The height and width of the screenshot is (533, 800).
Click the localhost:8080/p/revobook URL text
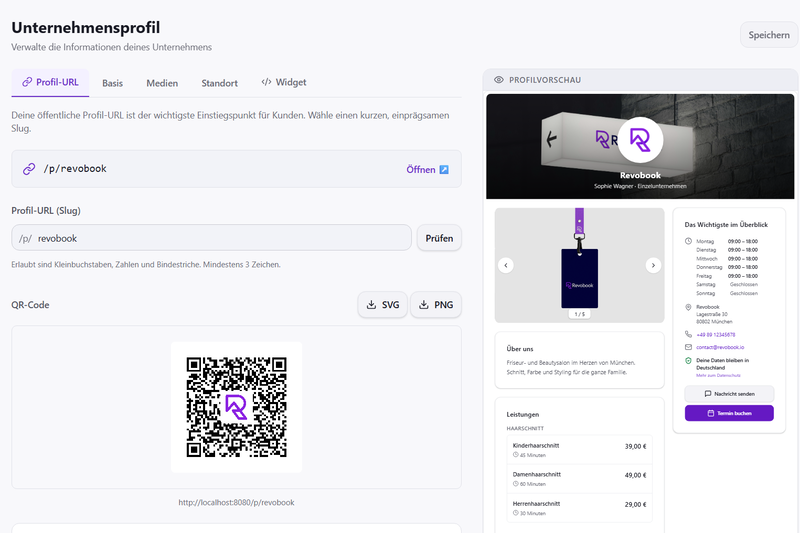tap(236, 502)
